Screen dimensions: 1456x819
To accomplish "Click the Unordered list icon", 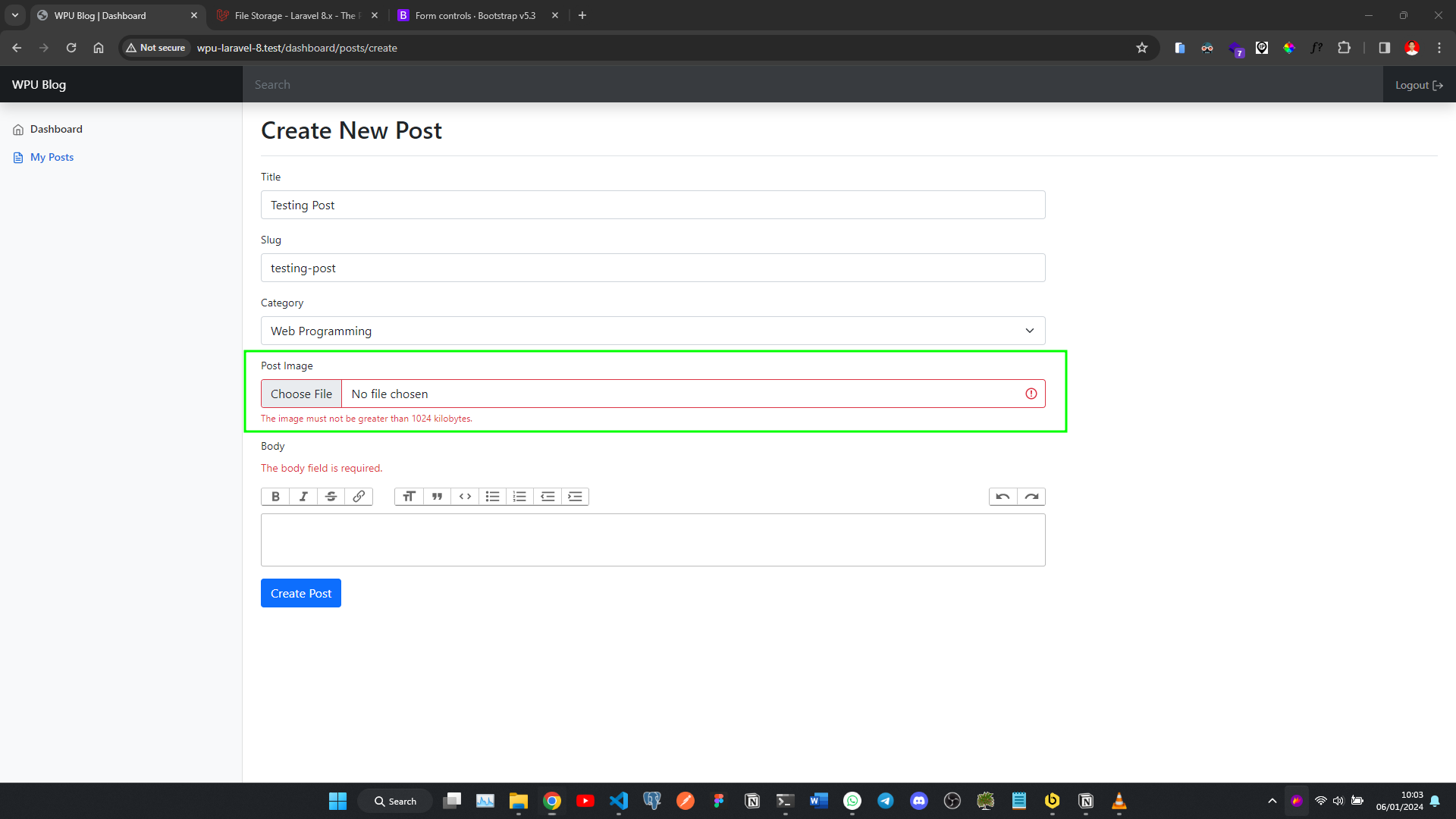I will point(492,496).
